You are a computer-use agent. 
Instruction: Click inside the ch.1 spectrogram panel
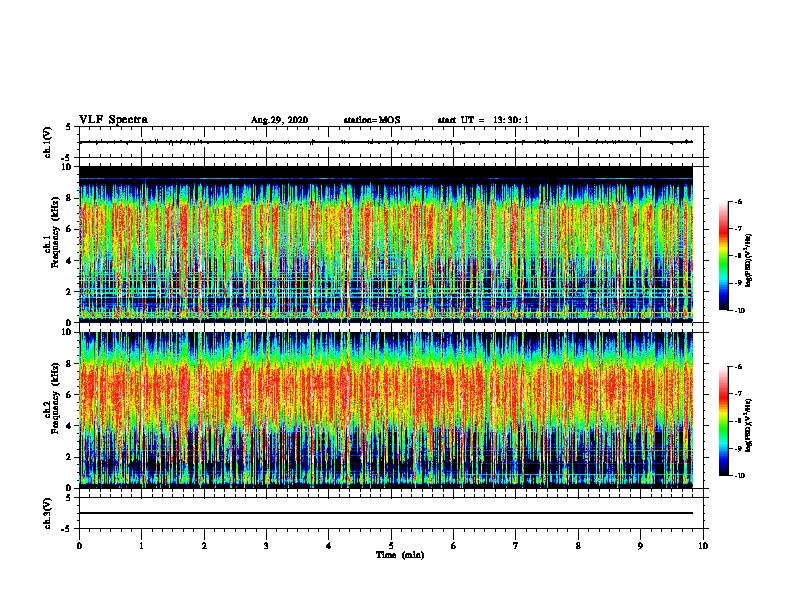386,244
